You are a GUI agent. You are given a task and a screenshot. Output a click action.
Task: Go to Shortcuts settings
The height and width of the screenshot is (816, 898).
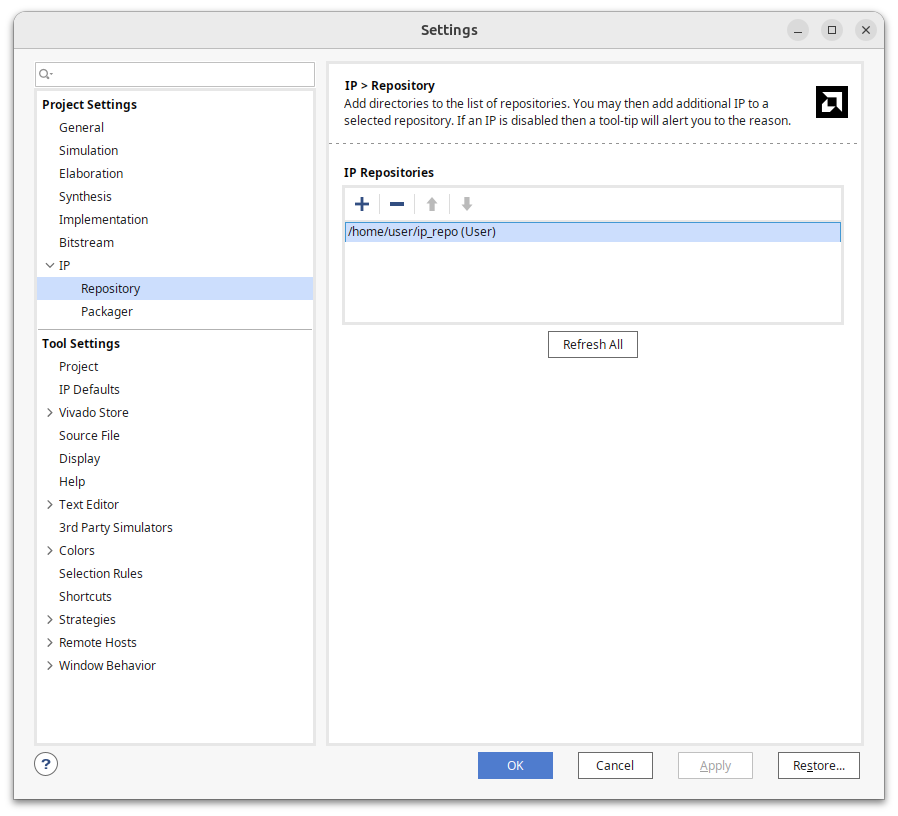pyautogui.click(x=85, y=597)
